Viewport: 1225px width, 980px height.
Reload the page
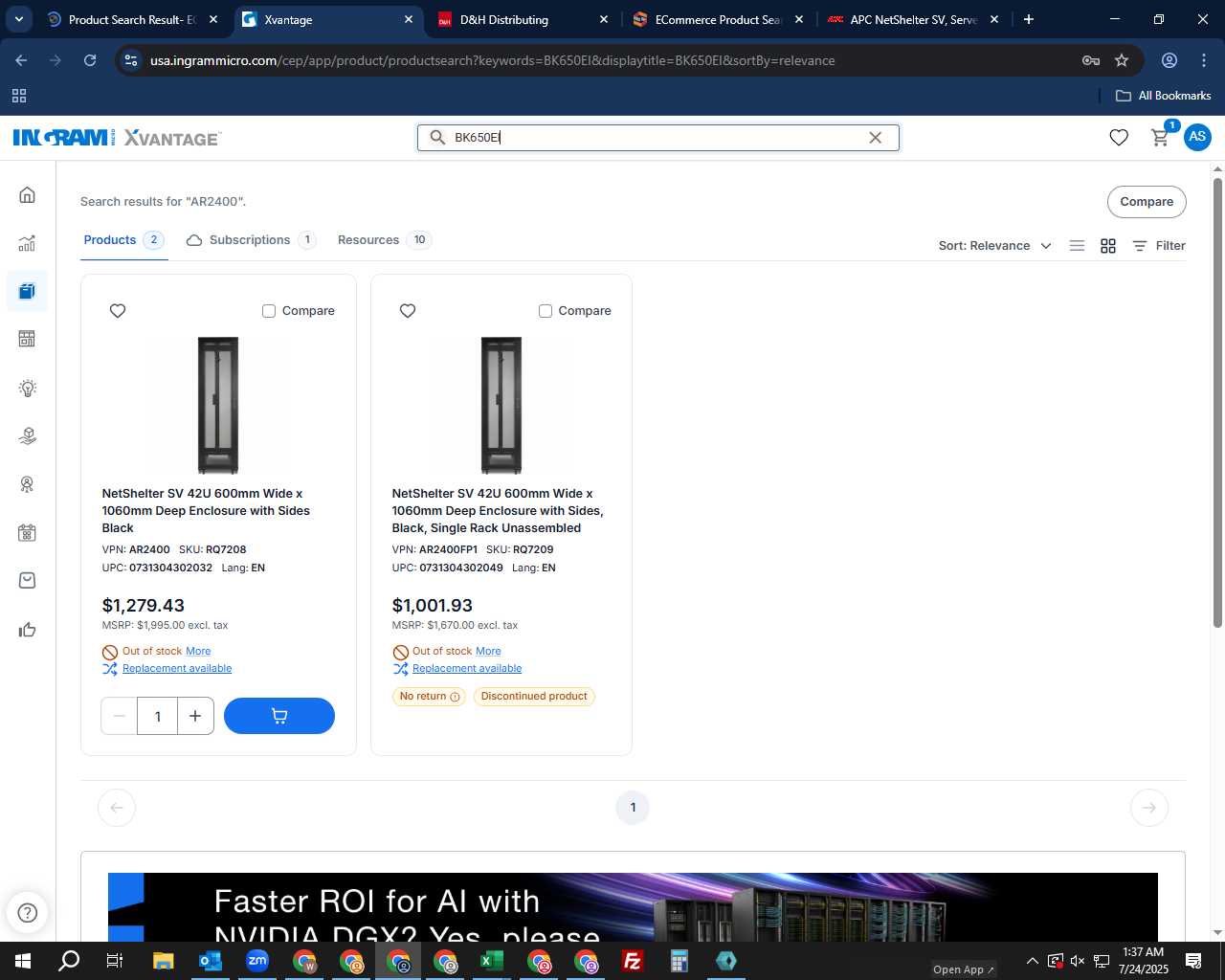(90, 60)
